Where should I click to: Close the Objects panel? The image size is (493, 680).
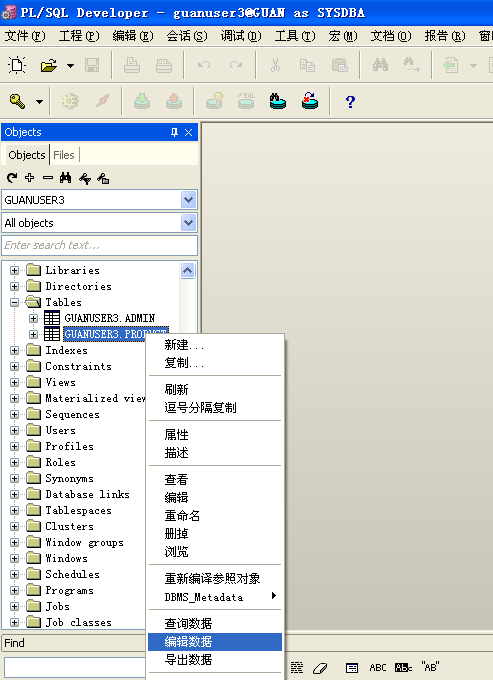pos(188,132)
